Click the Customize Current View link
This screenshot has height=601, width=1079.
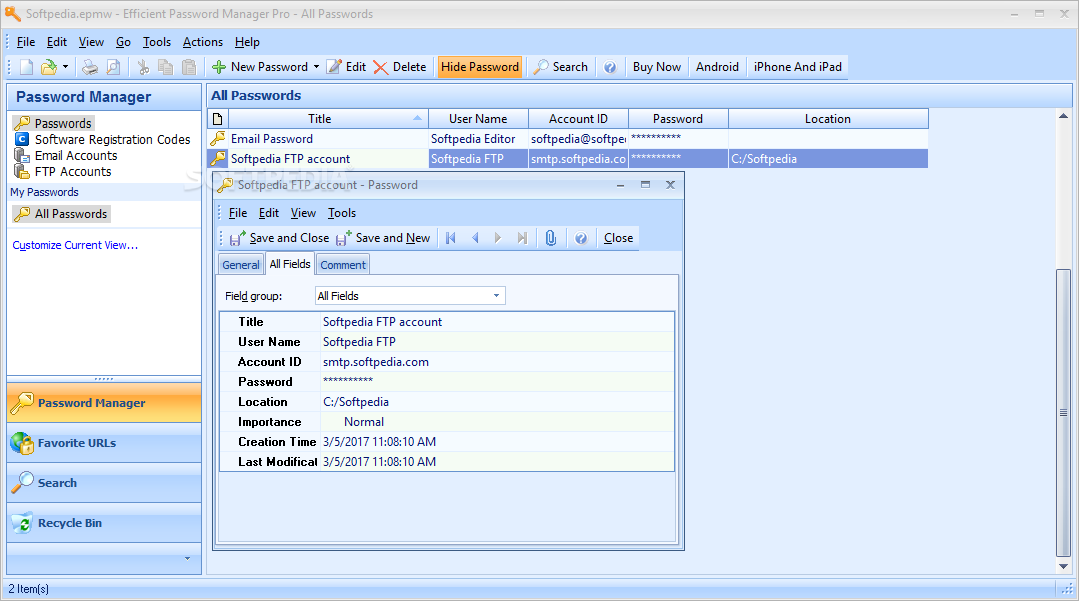click(75, 245)
